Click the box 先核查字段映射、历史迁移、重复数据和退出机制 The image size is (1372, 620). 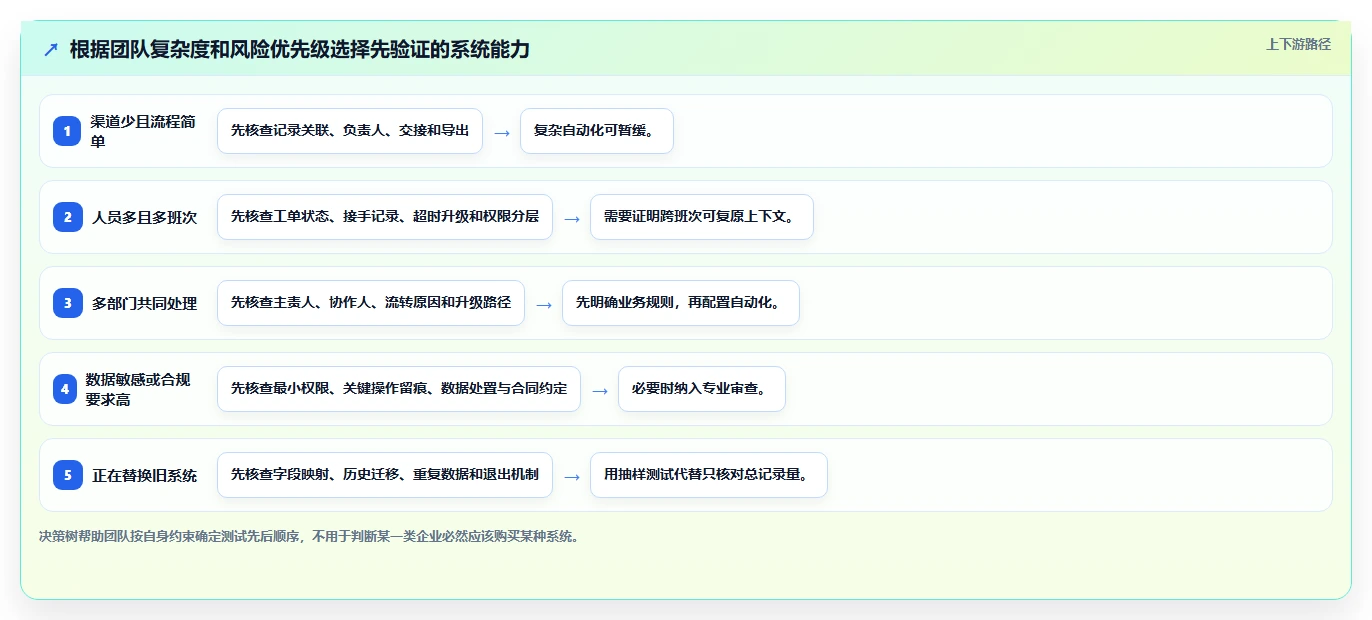point(385,475)
